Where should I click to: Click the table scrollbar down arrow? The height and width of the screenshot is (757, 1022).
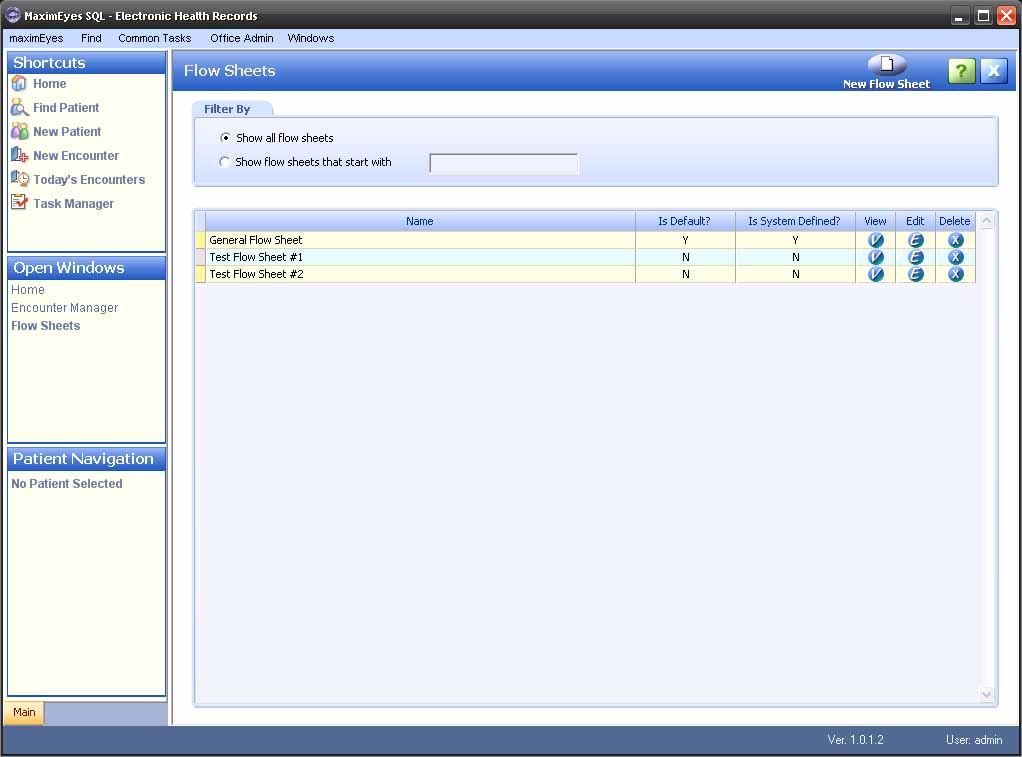[986, 695]
